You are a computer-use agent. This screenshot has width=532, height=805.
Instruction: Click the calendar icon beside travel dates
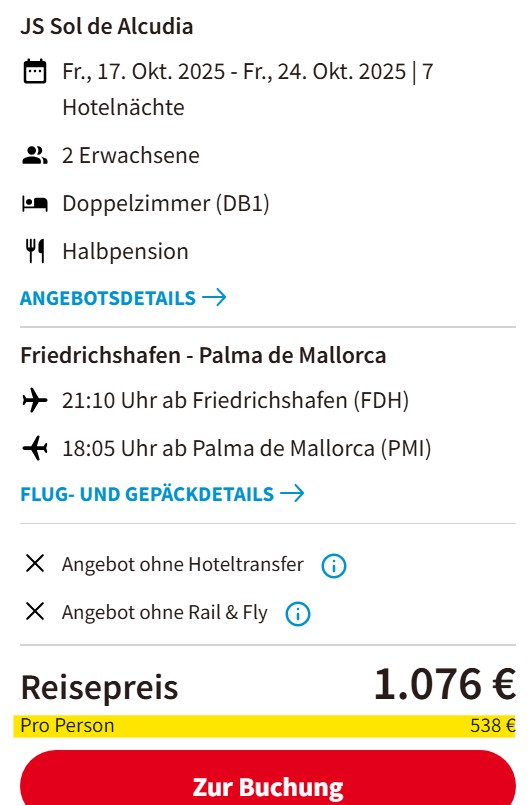35,71
